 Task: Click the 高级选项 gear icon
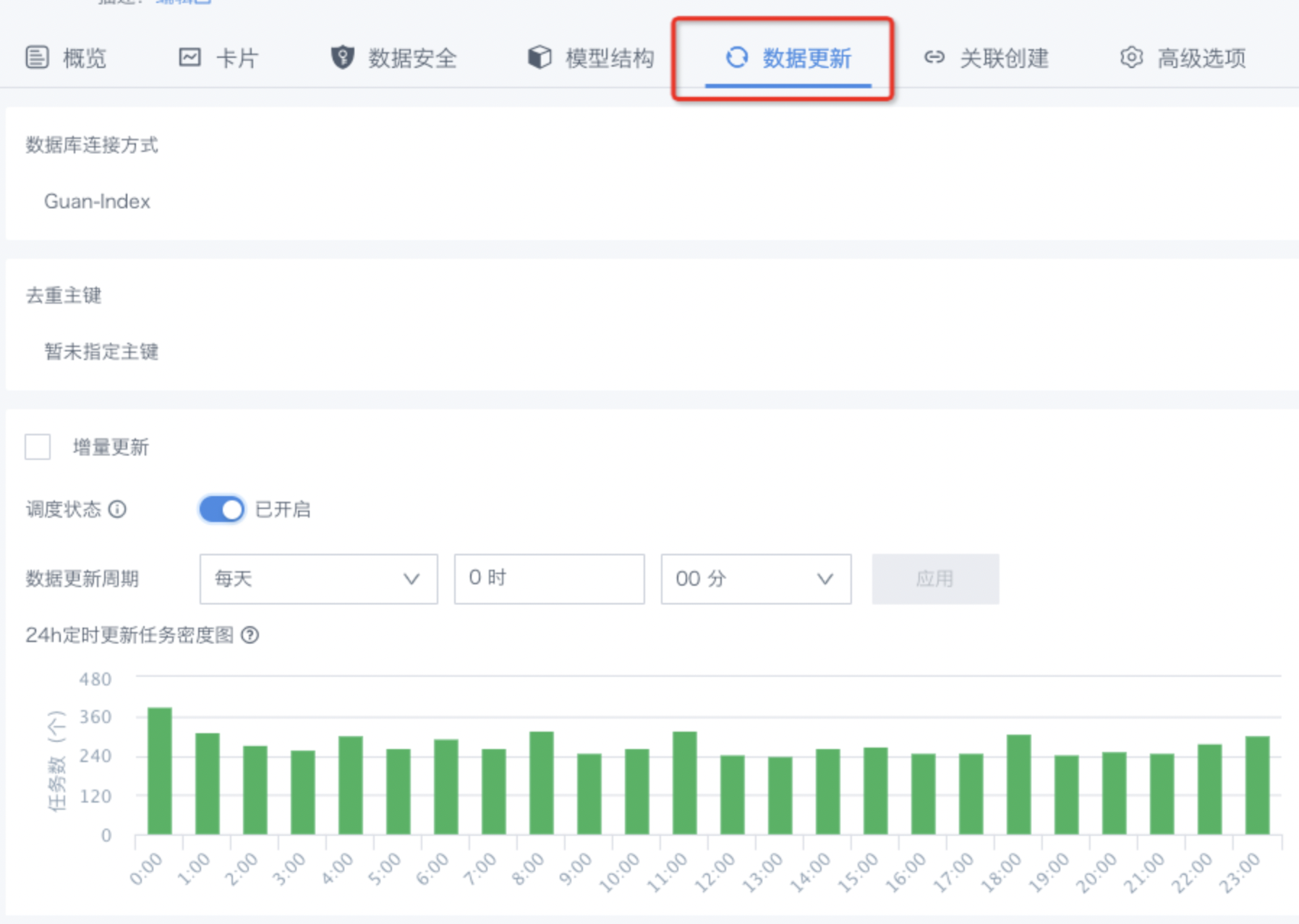[x=1131, y=57]
